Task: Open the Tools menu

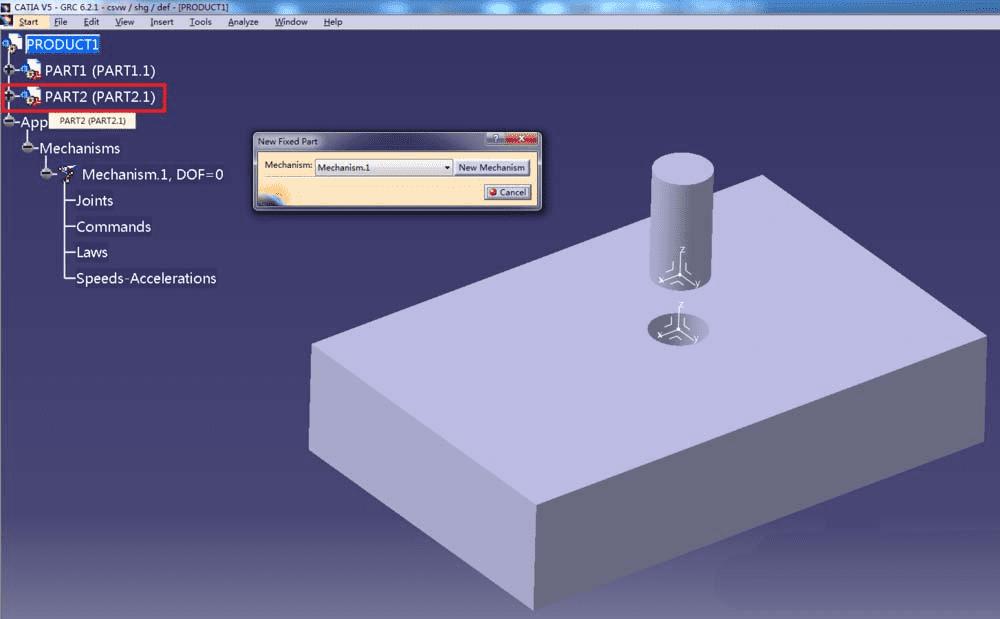Action: [x=200, y=22]
